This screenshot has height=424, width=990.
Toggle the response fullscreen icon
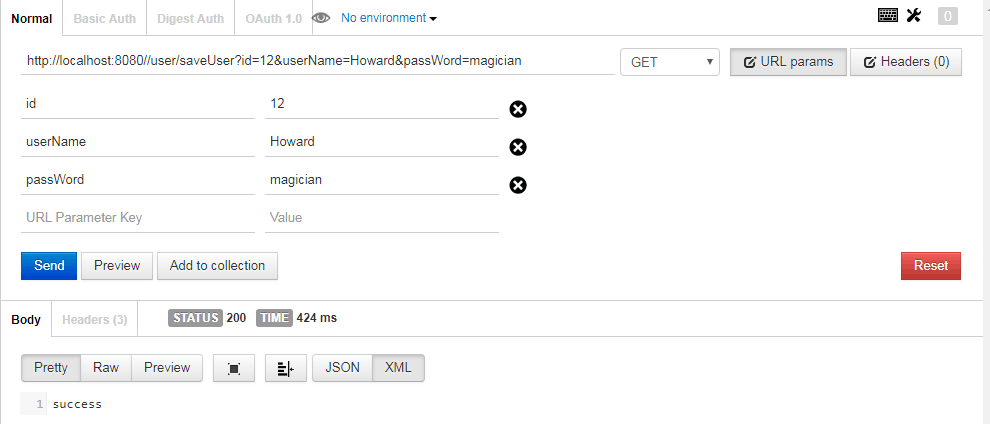point(234,368)
